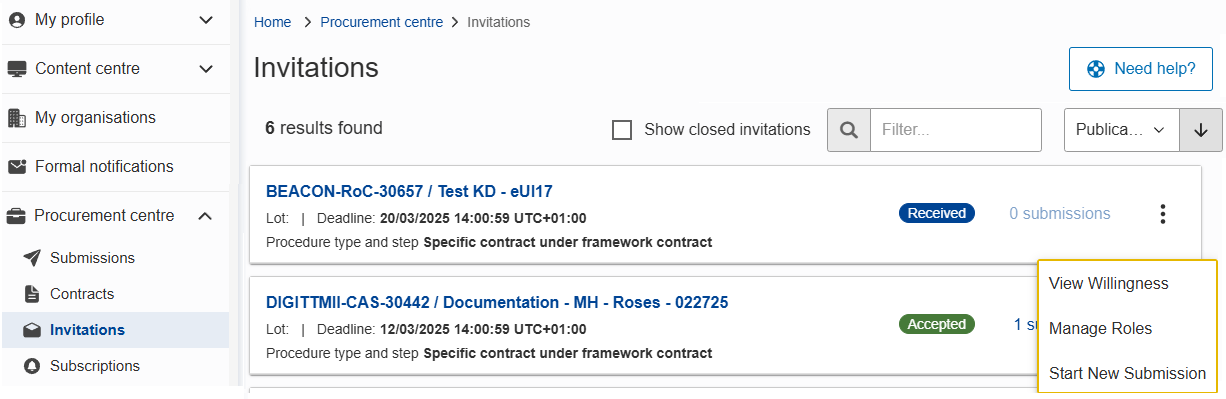Screen dimensions: 1226x399
Task: Click the Submissions paper-plane icon
Action: (32, 258)
